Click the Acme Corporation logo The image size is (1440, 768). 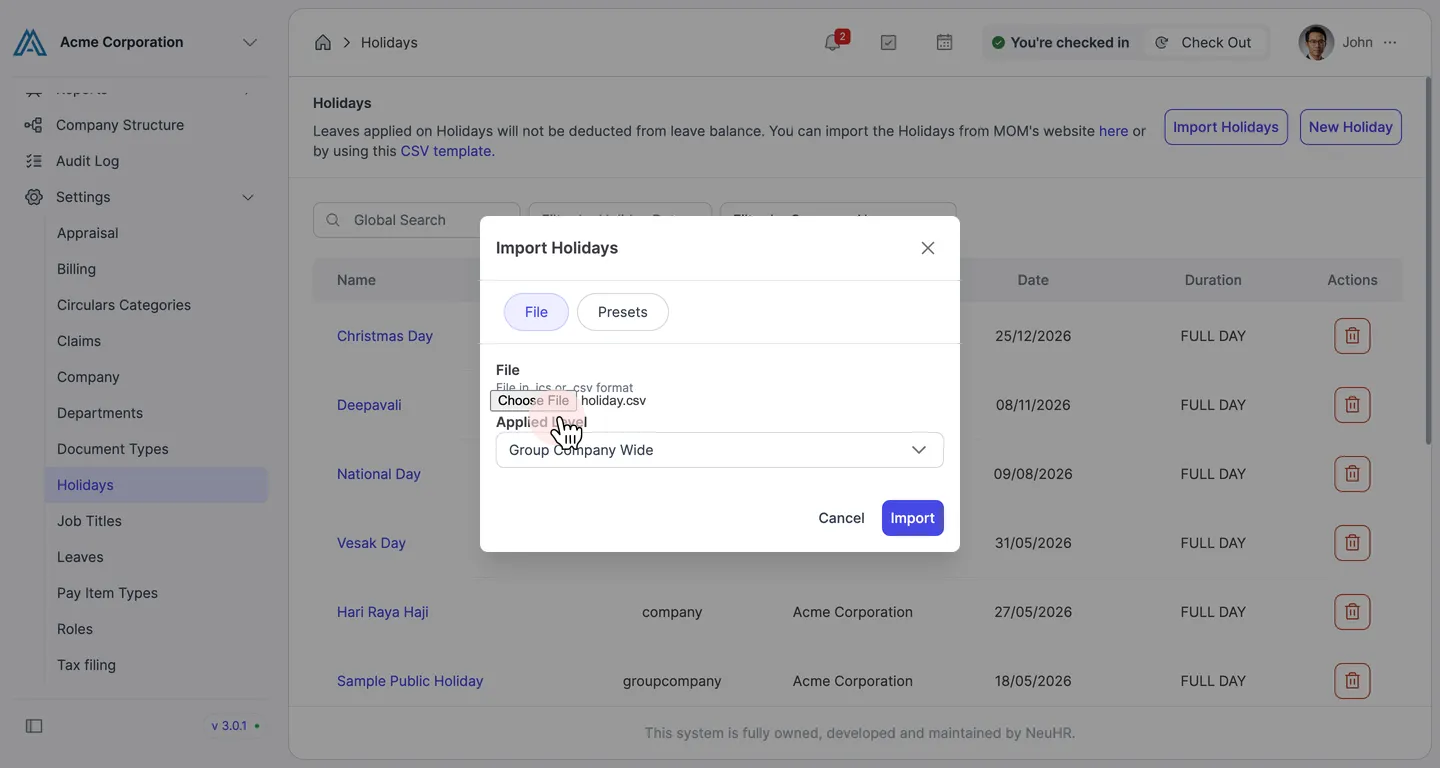point(30,43)
